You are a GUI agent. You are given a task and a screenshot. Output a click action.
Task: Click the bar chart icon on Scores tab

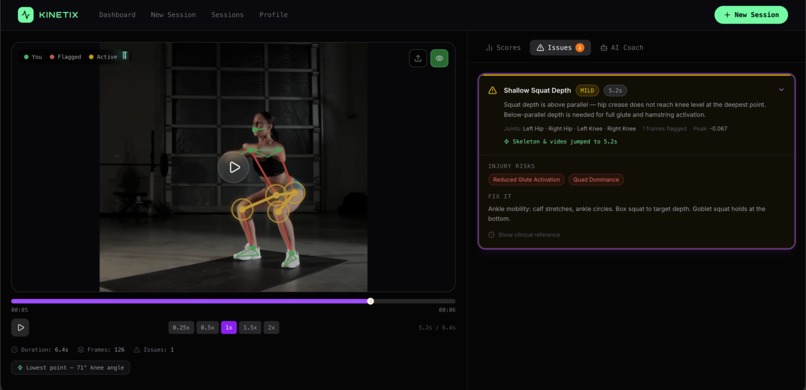[489, 47]
